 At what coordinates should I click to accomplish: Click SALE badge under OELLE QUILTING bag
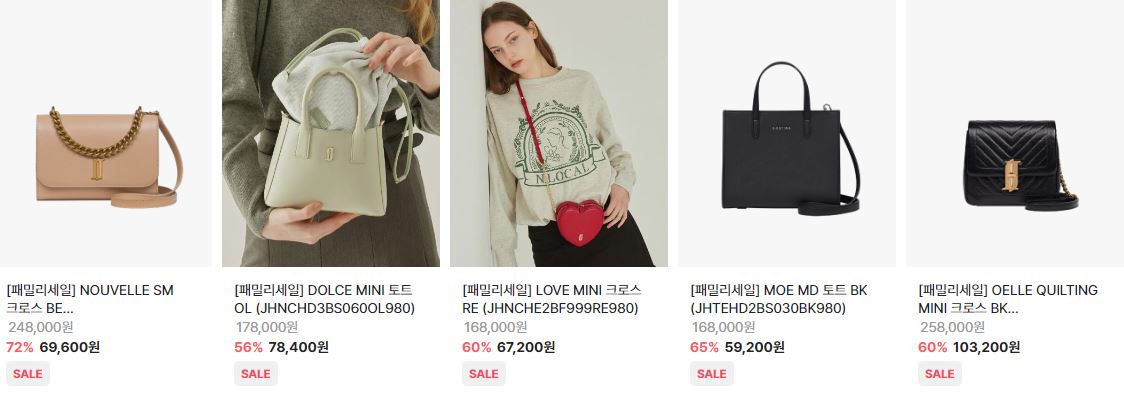click(940, 373)
